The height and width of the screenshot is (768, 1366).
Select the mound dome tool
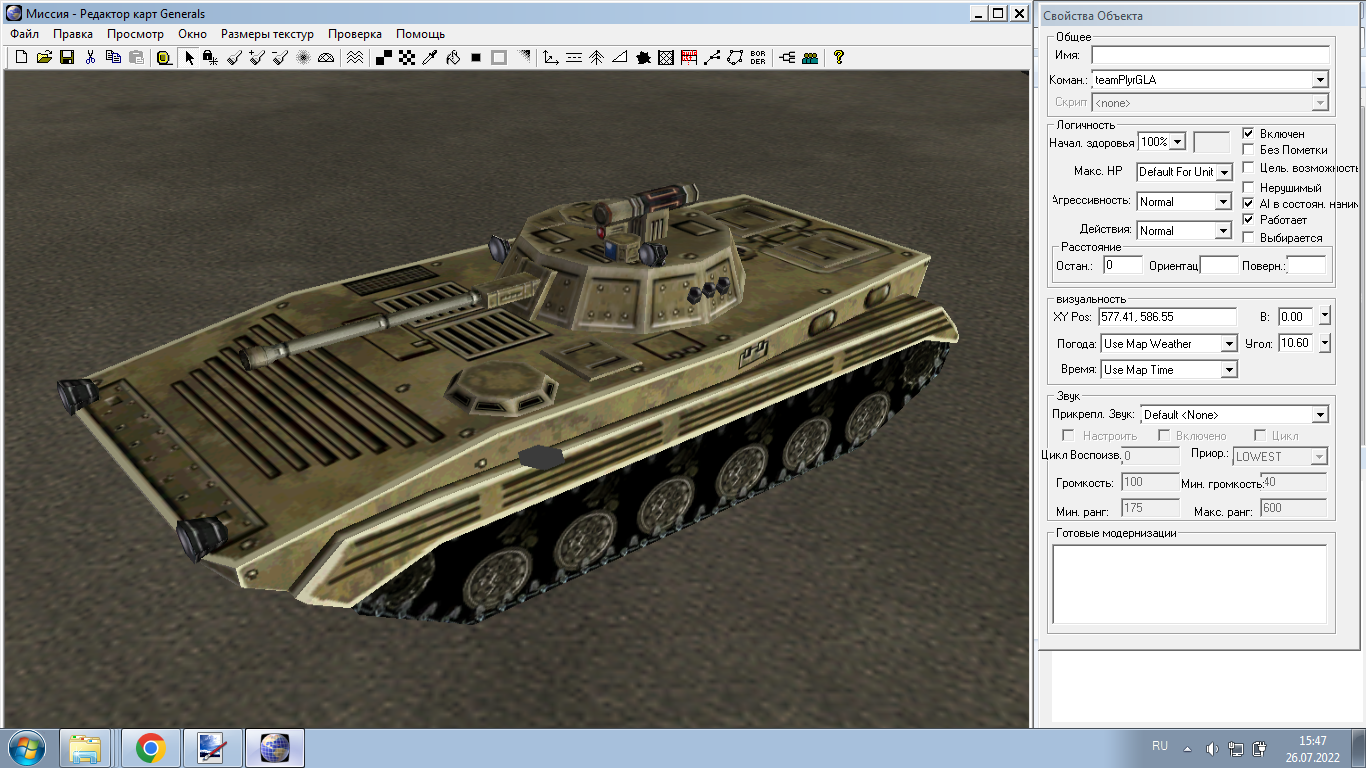(x=326, y=57)
